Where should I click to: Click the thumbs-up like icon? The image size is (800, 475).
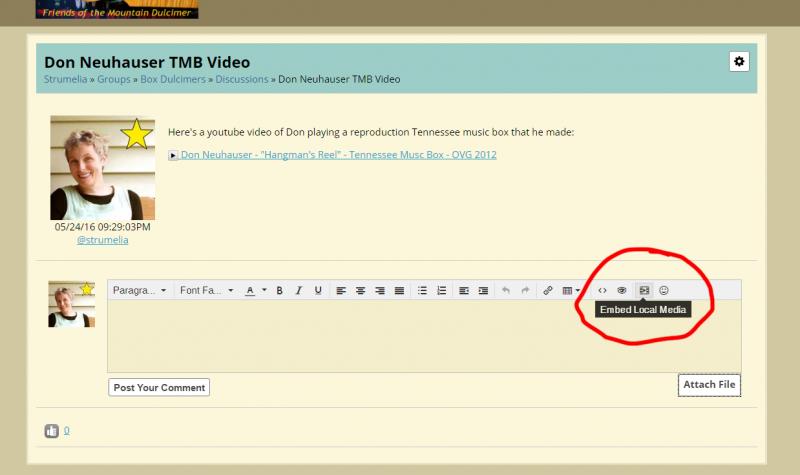click(x=52, y=431)
